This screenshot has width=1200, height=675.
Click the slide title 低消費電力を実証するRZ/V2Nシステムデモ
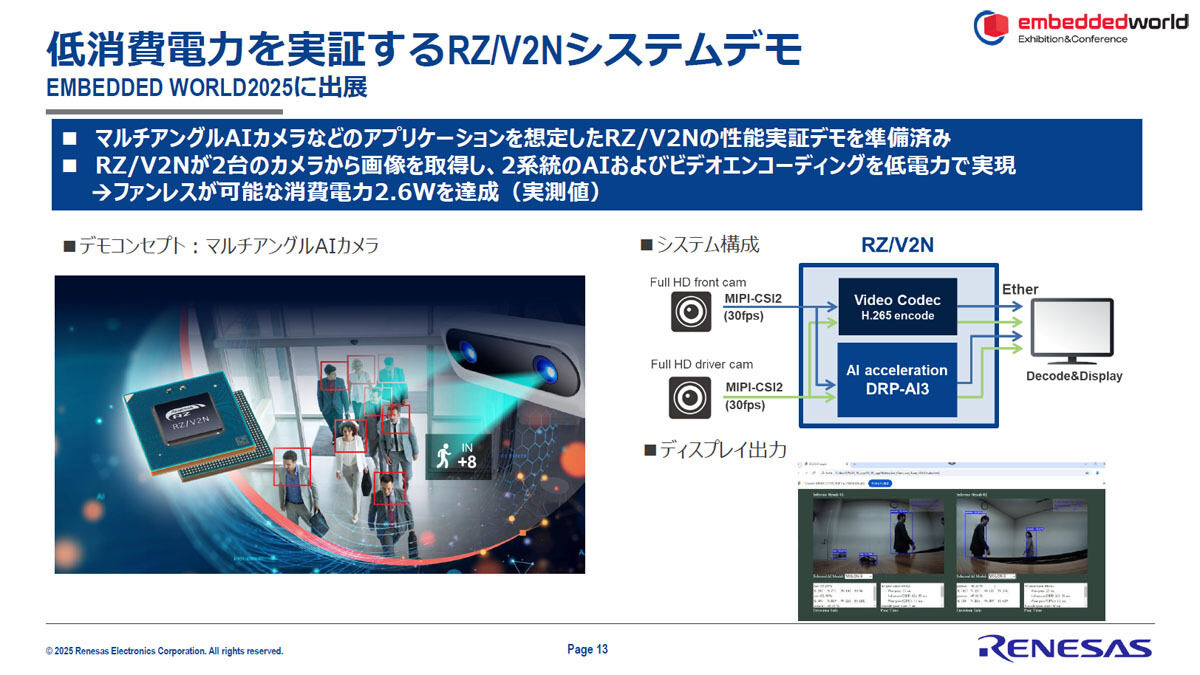424,48
